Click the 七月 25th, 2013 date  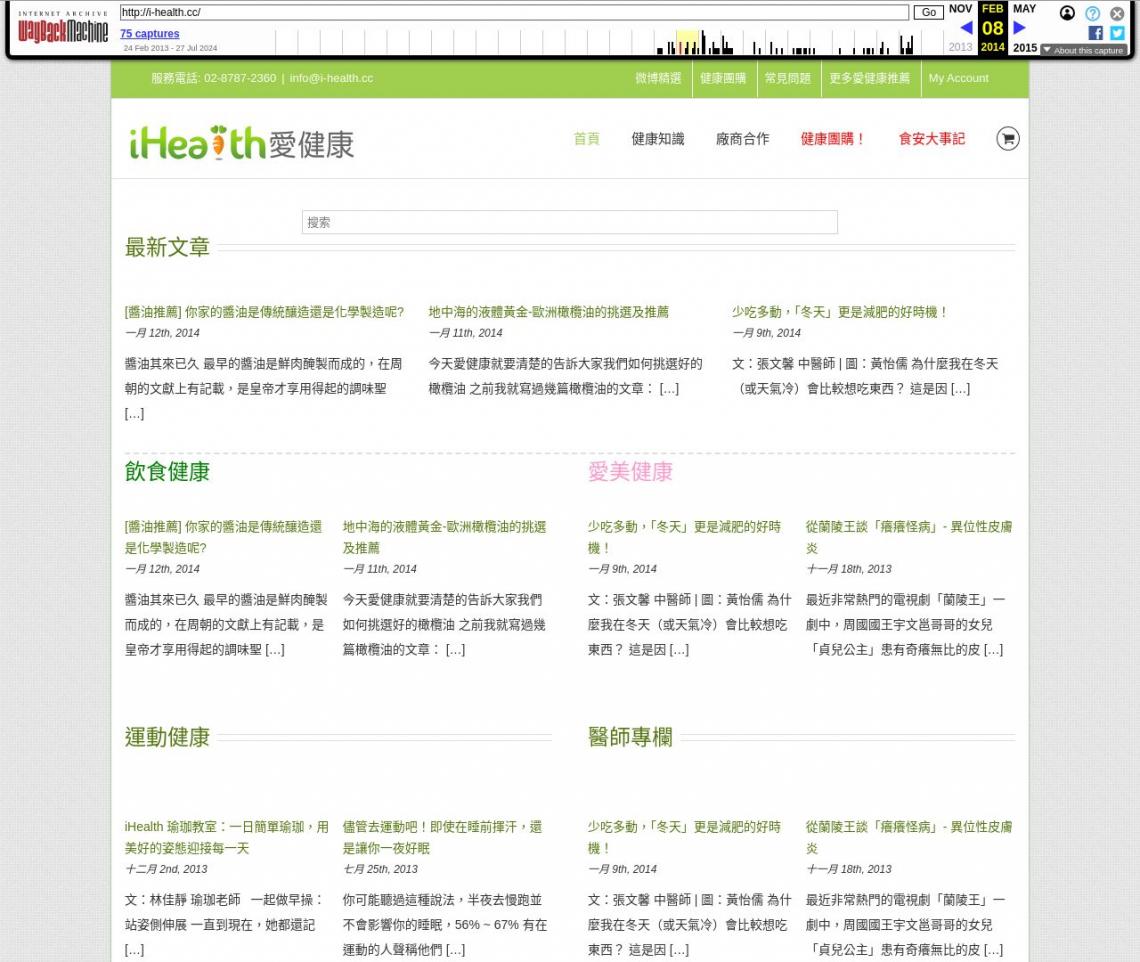pyautogui.click(x=380, y=869)
